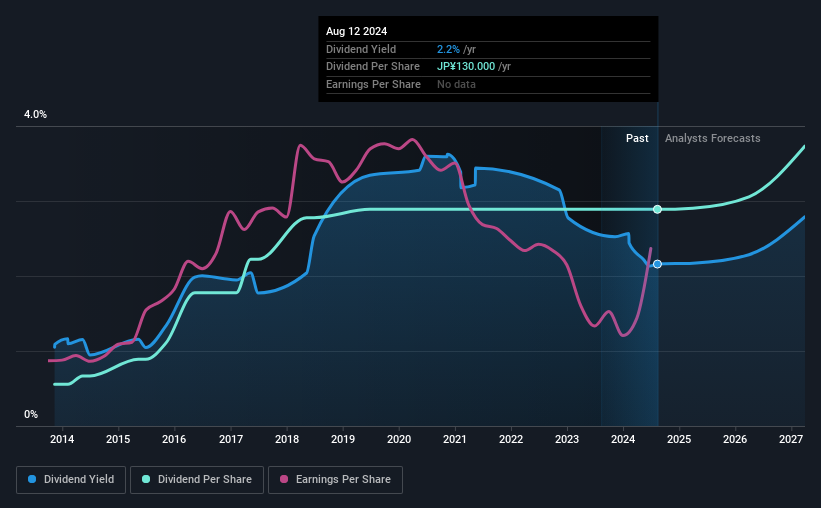
Task: Click the teal Dividend Per Share legend dot
Action: point(146,479)
